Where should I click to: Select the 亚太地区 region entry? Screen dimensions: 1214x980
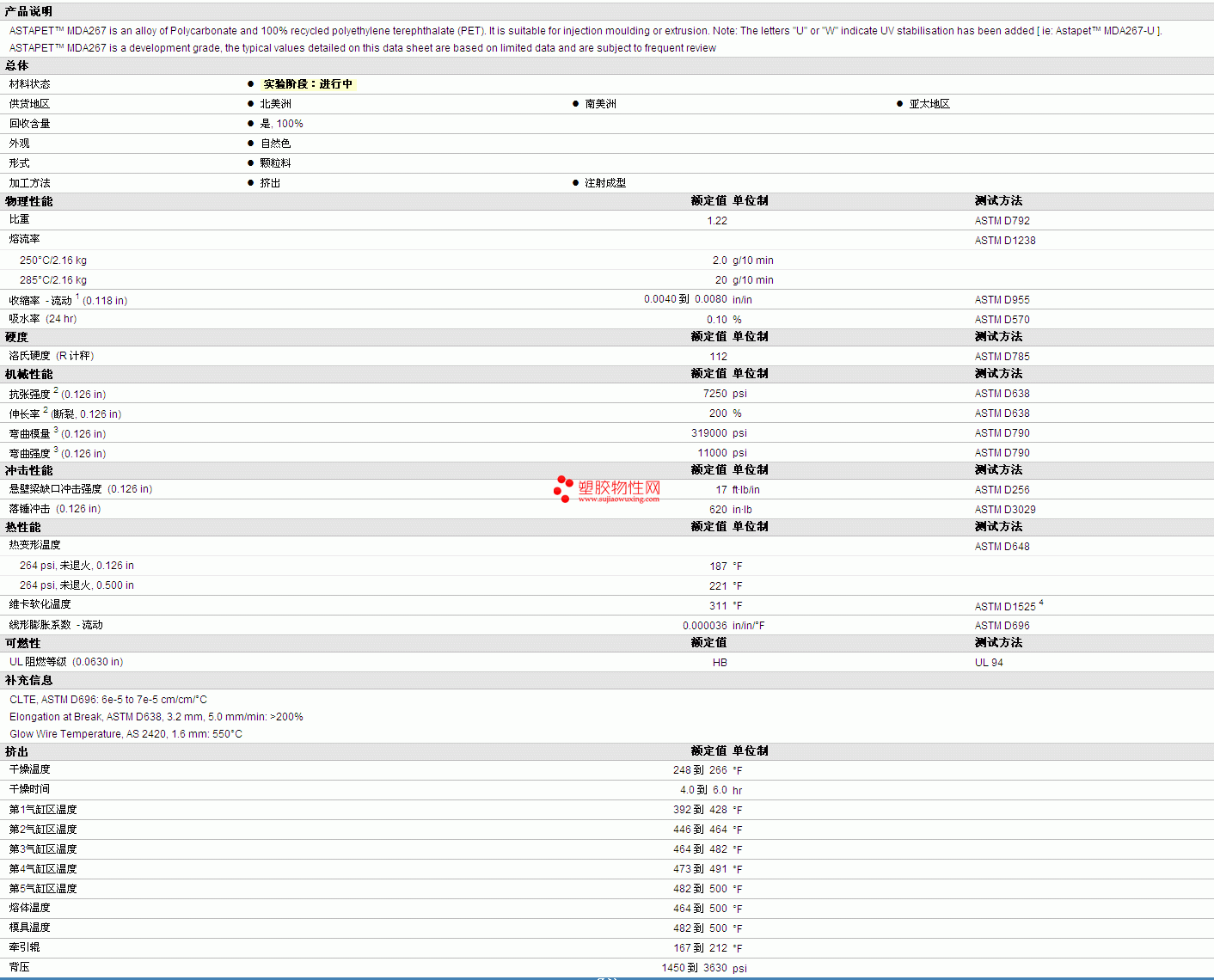[x=929, y=104]
